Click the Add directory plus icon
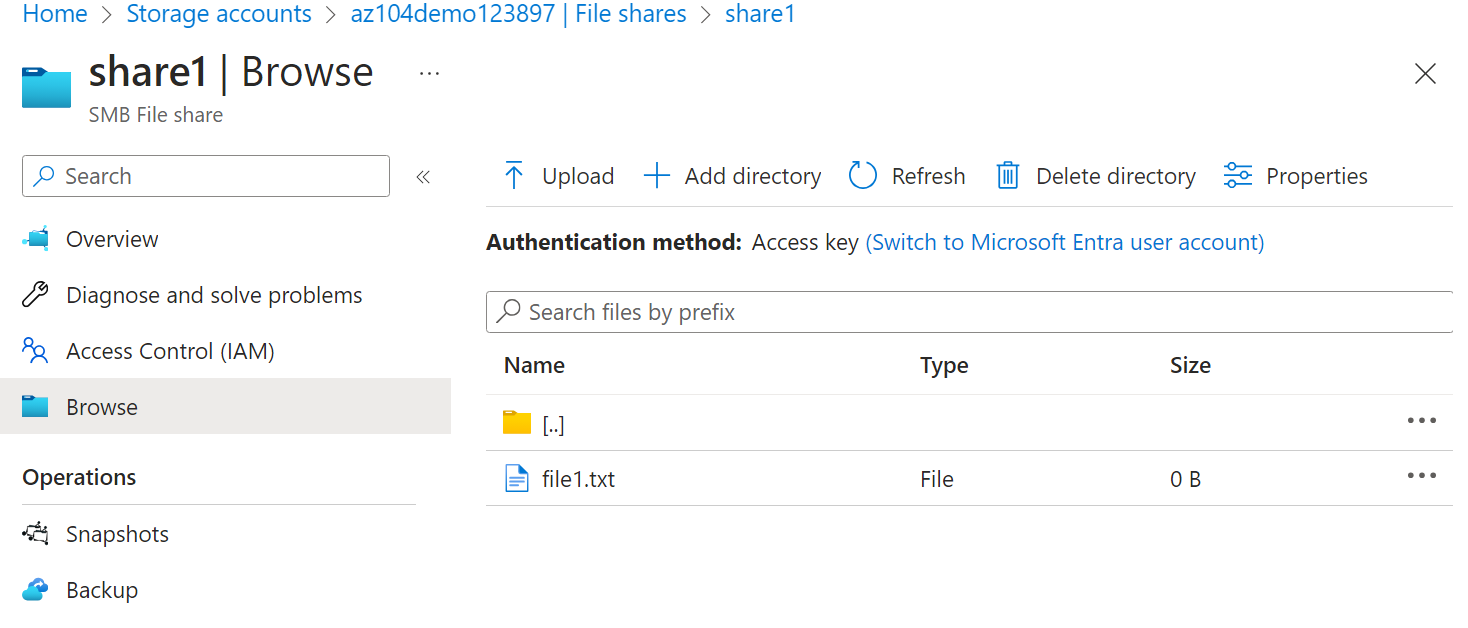 [656, 176]
